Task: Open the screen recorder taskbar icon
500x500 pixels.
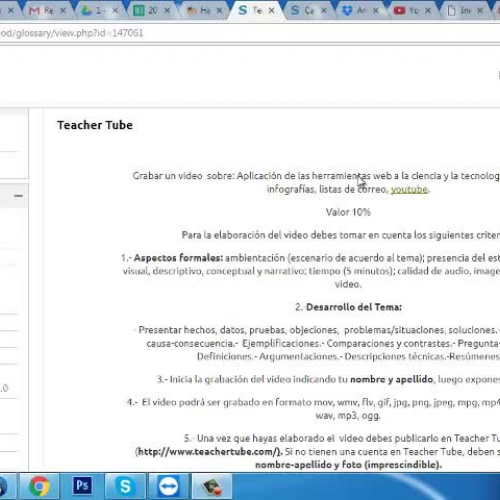Action: click(212, 486)
